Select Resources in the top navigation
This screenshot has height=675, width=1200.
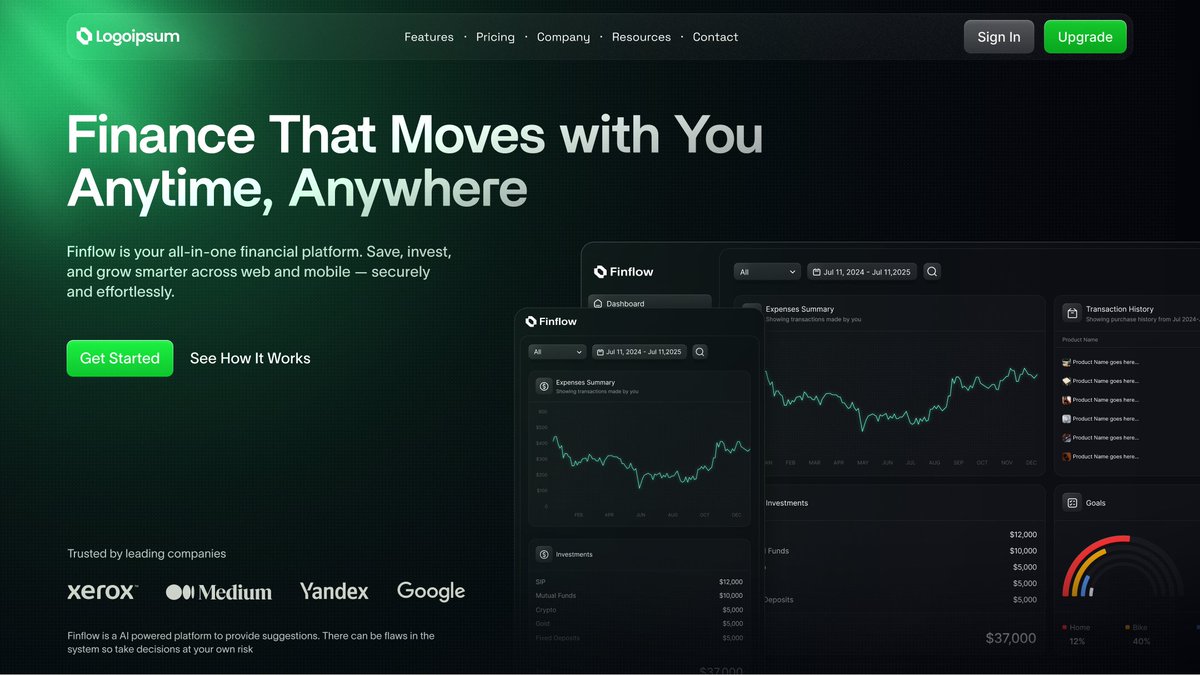pos(641,37)
